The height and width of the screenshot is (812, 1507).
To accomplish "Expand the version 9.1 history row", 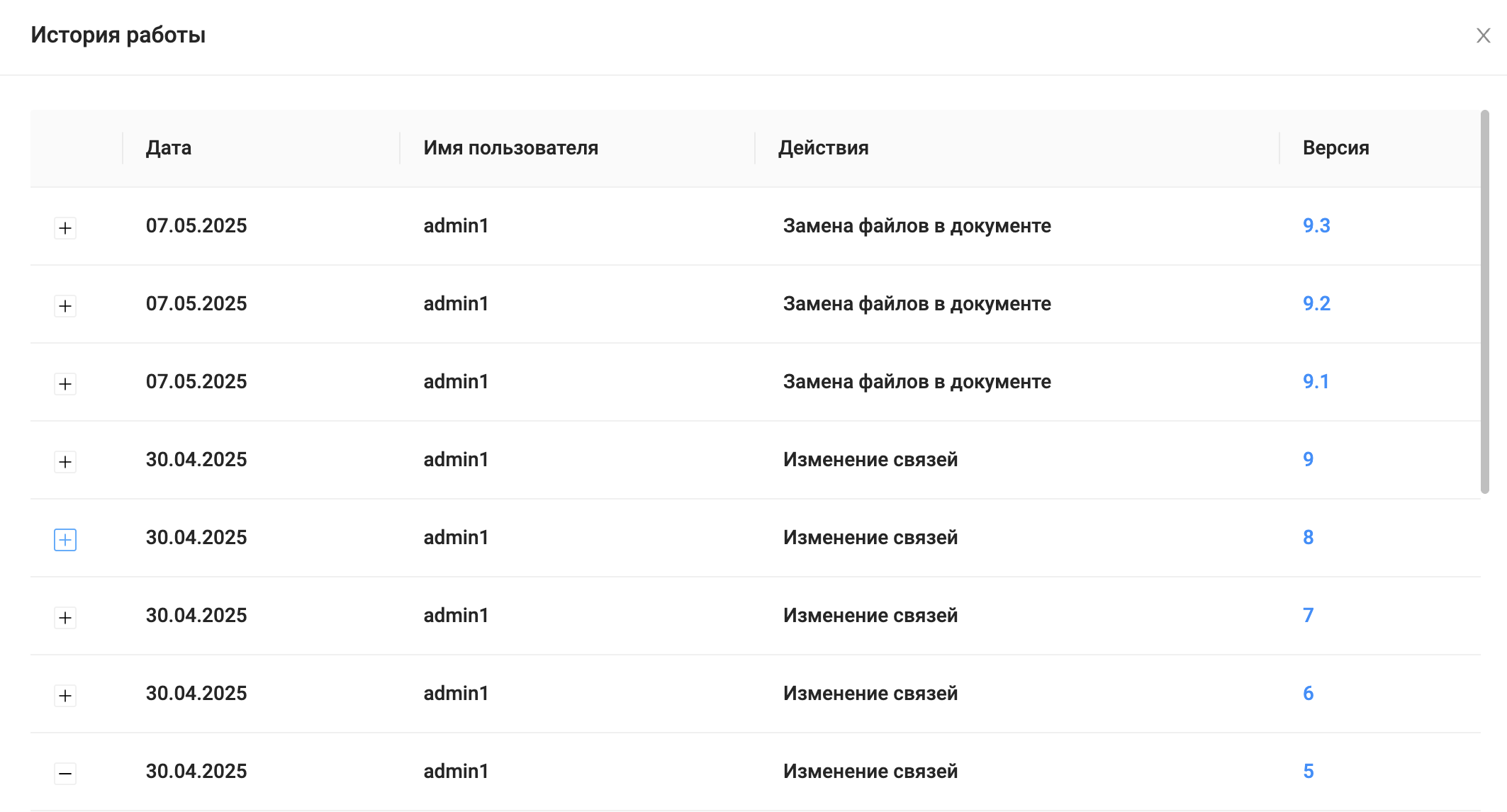I will (65, 384).
